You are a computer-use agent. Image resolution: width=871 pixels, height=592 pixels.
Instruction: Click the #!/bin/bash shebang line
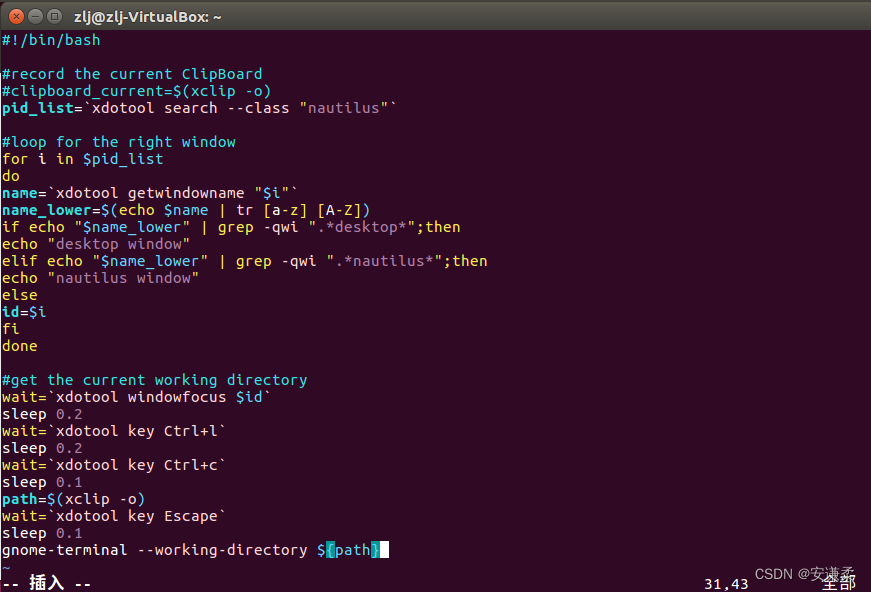point(51,40)
